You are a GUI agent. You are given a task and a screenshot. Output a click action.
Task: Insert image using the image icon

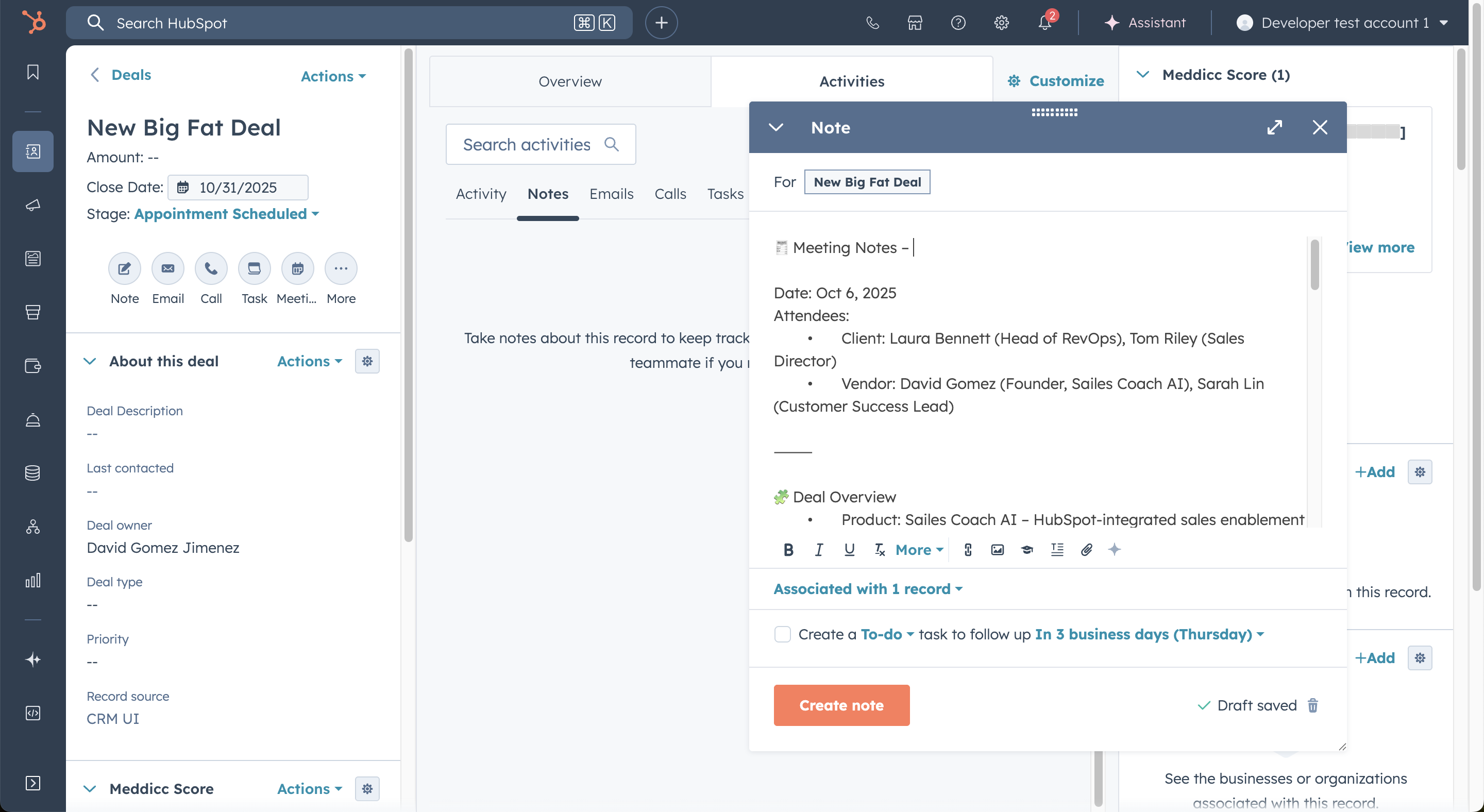click(997, 550)
